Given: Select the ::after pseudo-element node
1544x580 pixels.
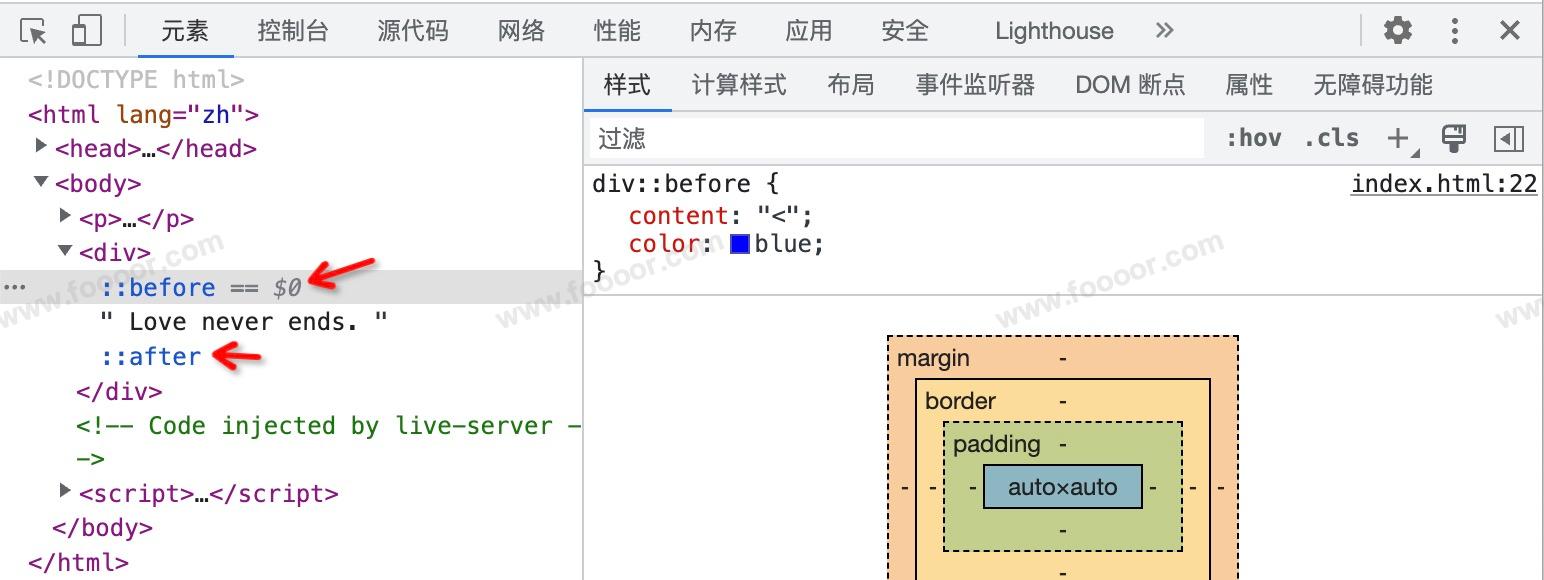Looking at the screenshot, I should point(151,356).
